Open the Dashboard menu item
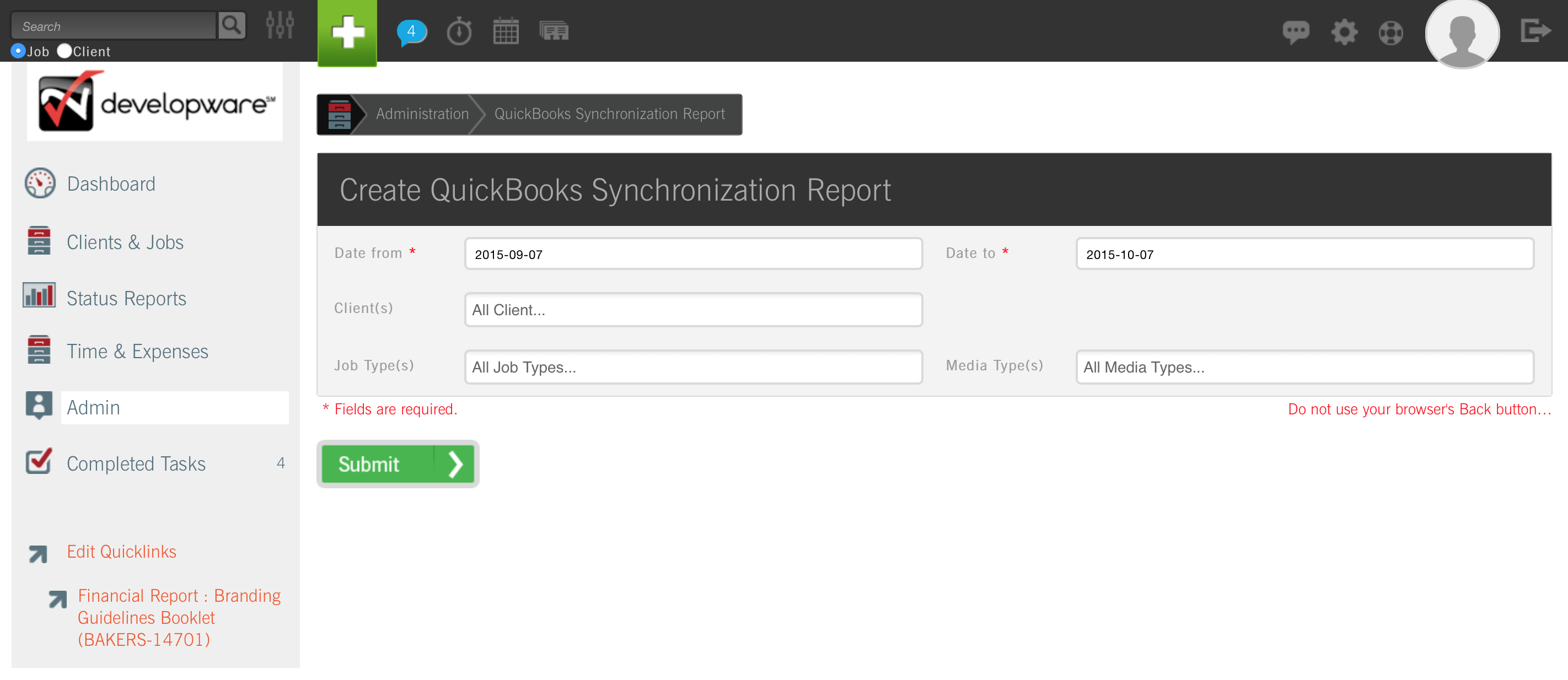 pos(111,184)
